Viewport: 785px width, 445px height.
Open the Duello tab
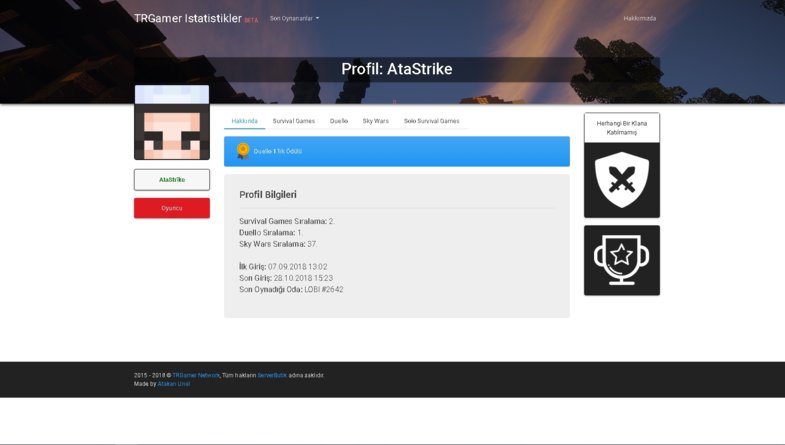pos(339,121)
